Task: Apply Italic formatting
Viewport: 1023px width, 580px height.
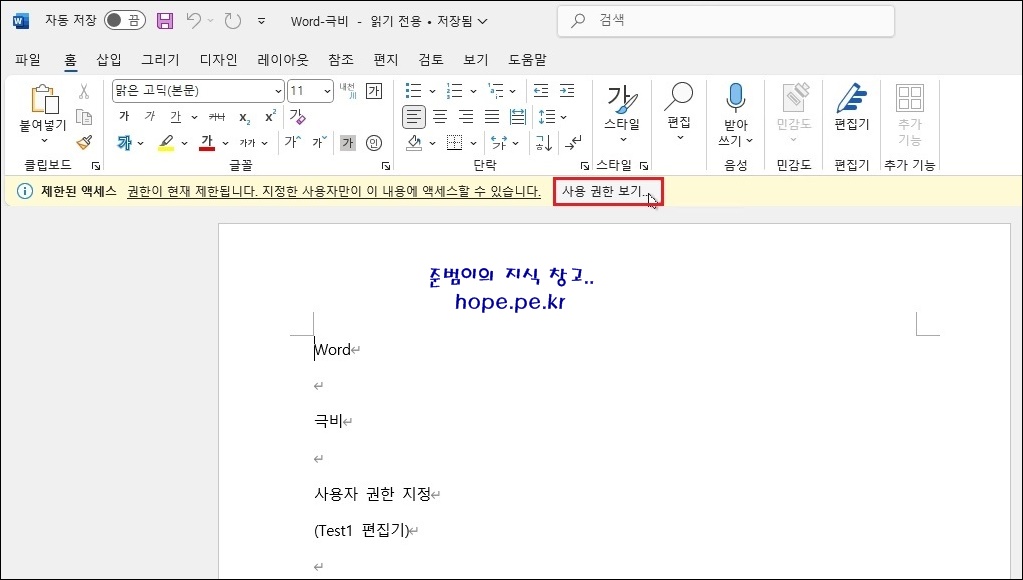Action: [x=150, y=117]
